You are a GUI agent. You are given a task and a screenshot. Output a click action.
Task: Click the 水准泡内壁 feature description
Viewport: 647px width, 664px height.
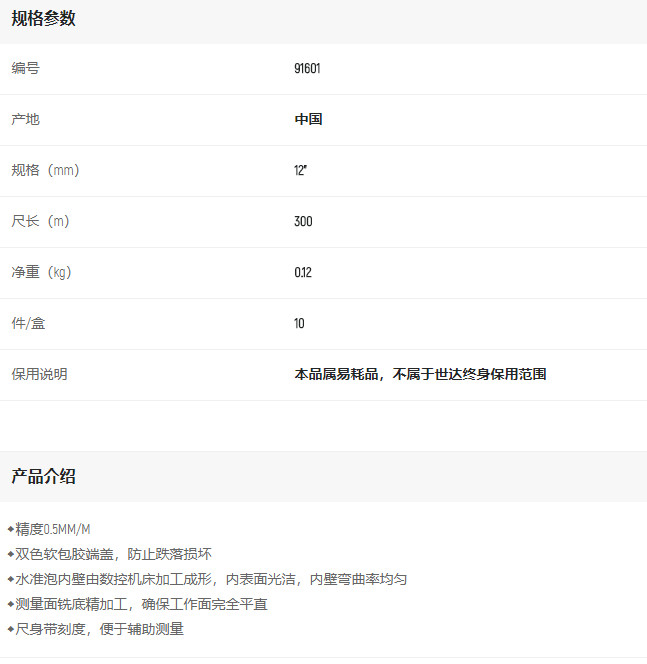(210, 579)
